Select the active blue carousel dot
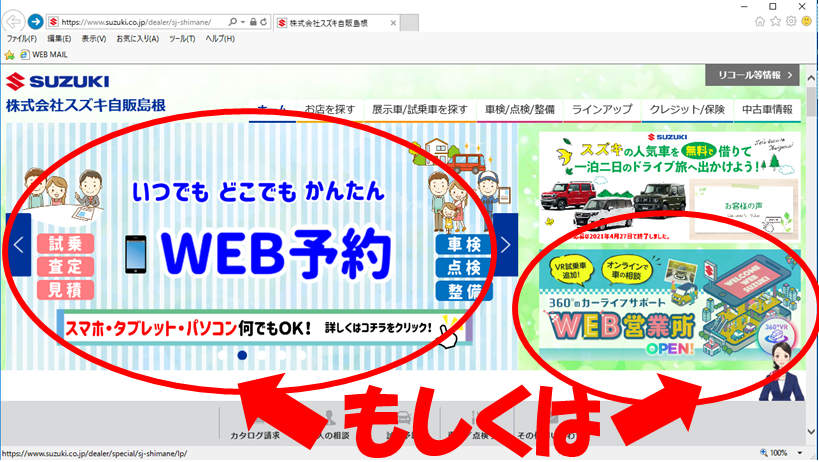Image resolution: width=819 pixels, height=462 pixels. pyautogui.click(x=242, y=355)
